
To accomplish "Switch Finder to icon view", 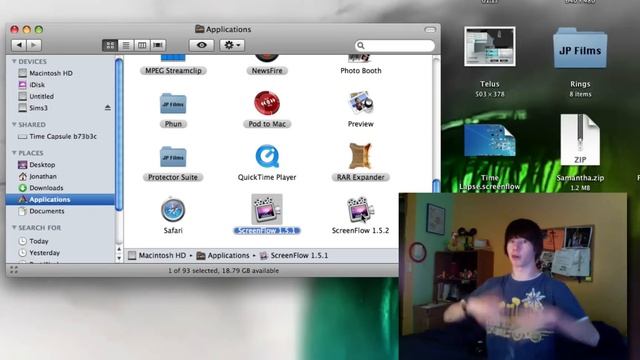I will click(x=110, y=45).
